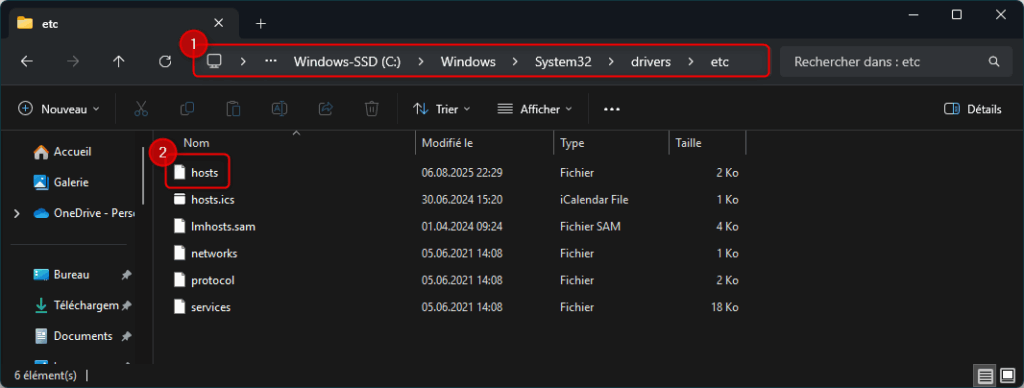Image resolution: width=1024 pixels, height=388 pixels.
Task: Click the date 06.08.2025 22:29
Action: pyautogui.click(x=462, y=173)
